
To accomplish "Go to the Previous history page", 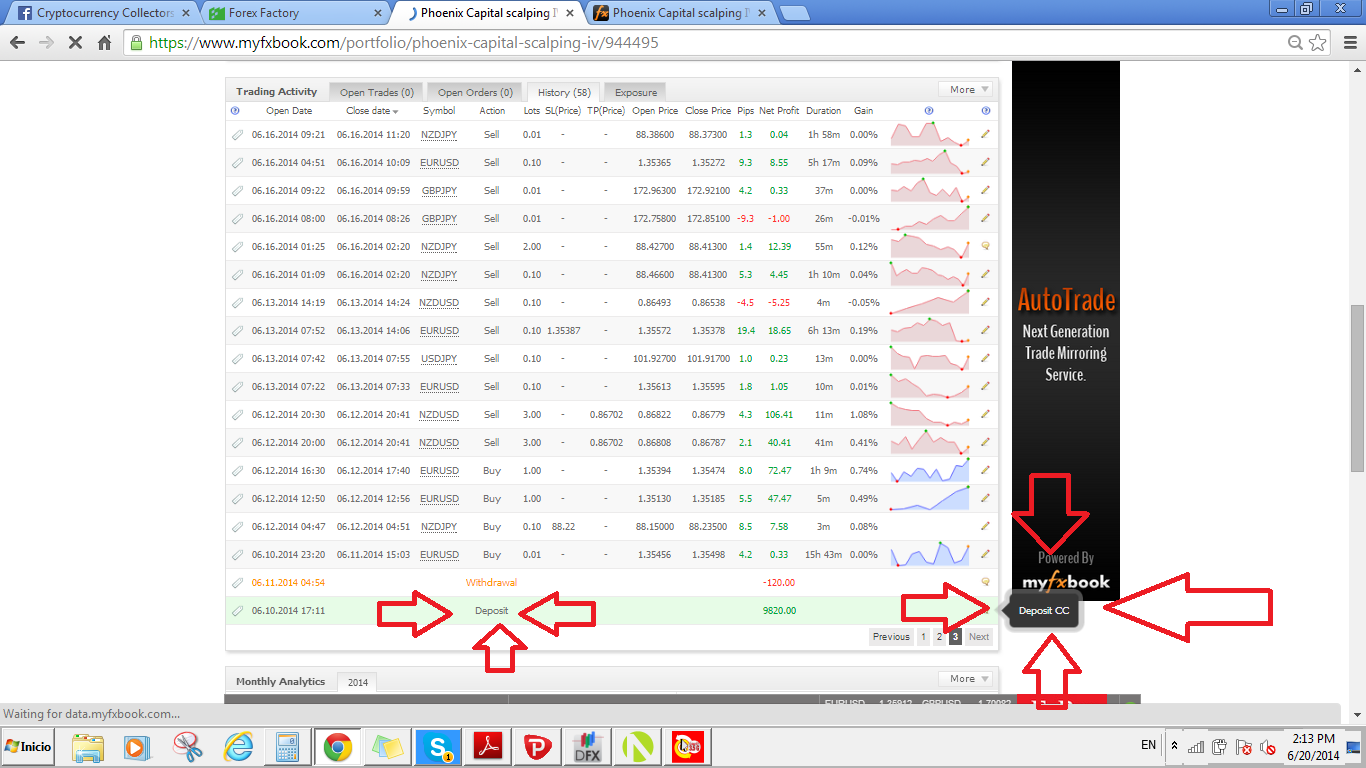I will pyautogui.click(x=890, y=637).
